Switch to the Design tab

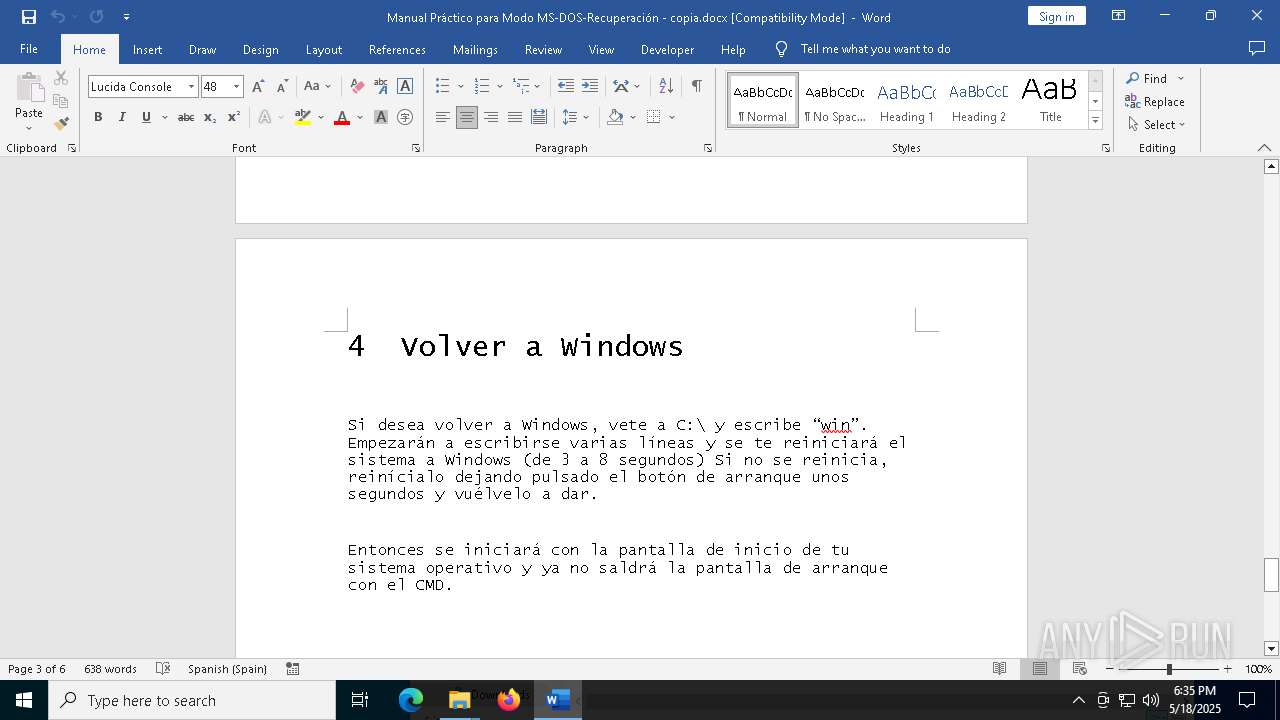[260, 49]
